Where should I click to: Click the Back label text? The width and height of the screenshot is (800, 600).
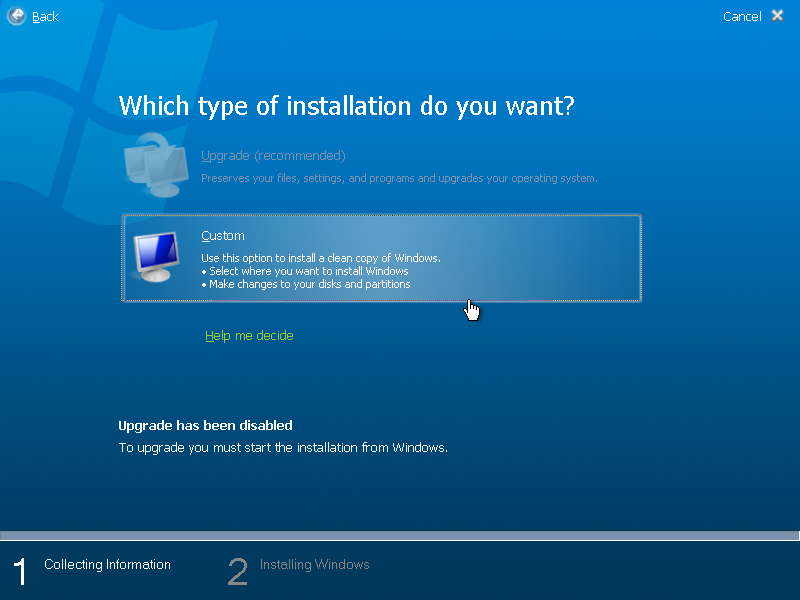45,17
